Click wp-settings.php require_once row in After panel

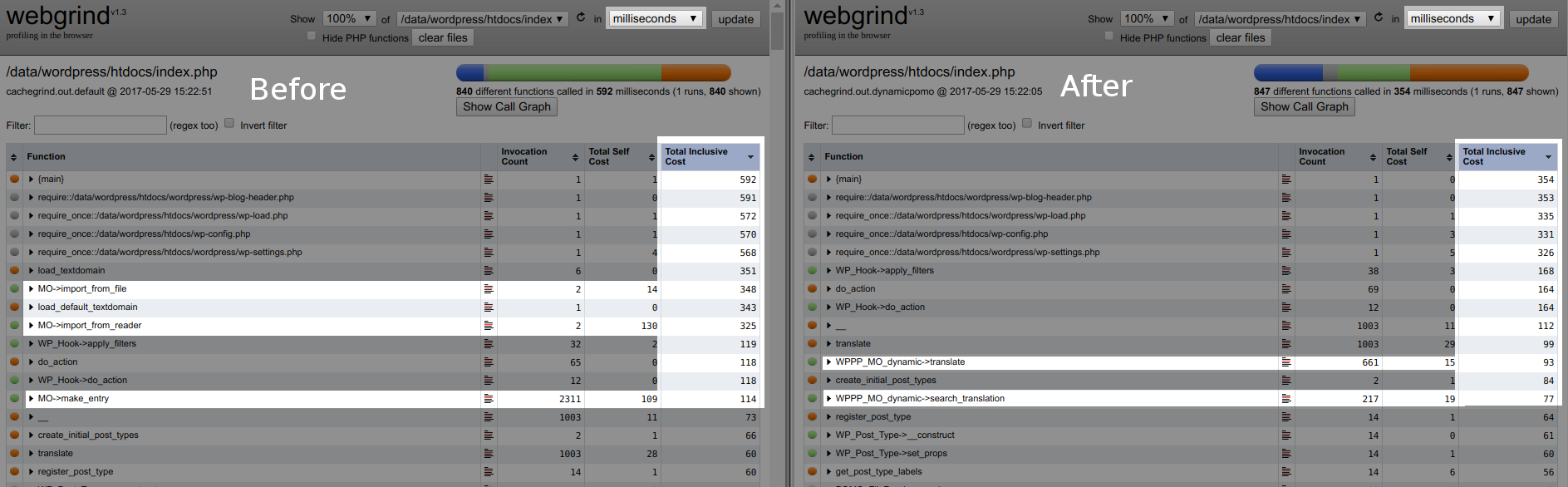1181,253
